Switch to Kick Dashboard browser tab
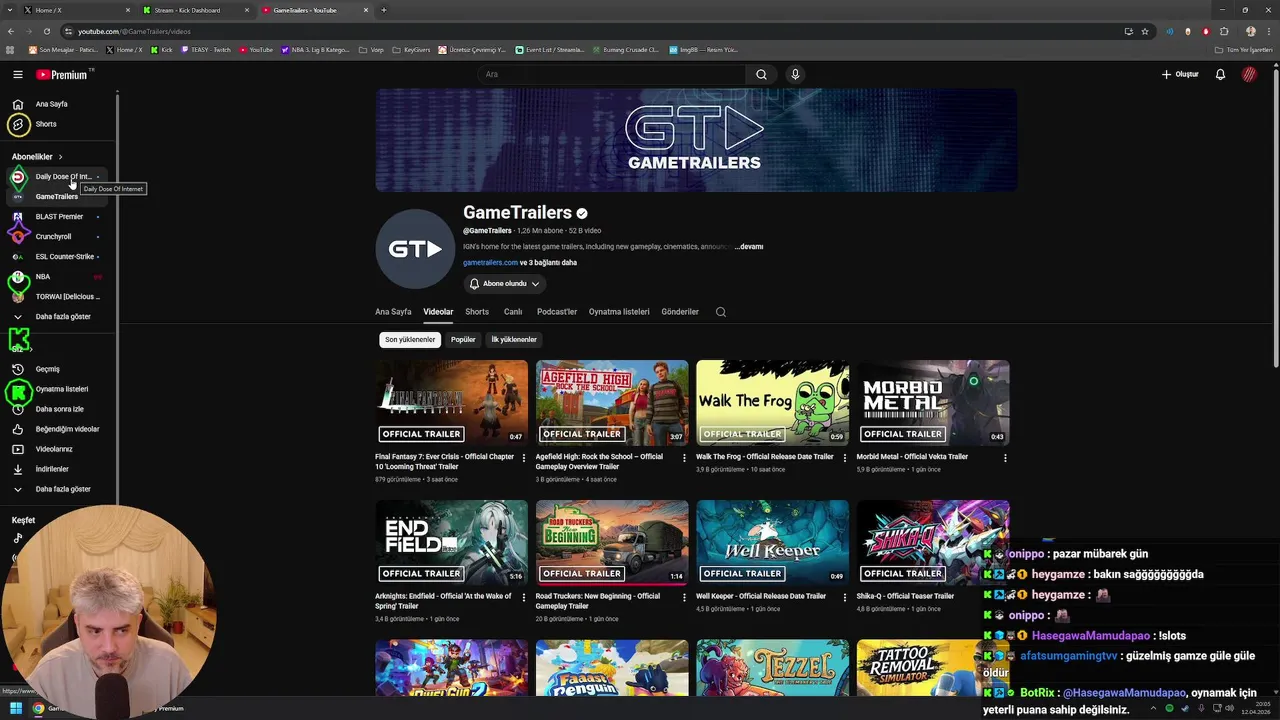The image size is (1280, 720). (195, 10)
